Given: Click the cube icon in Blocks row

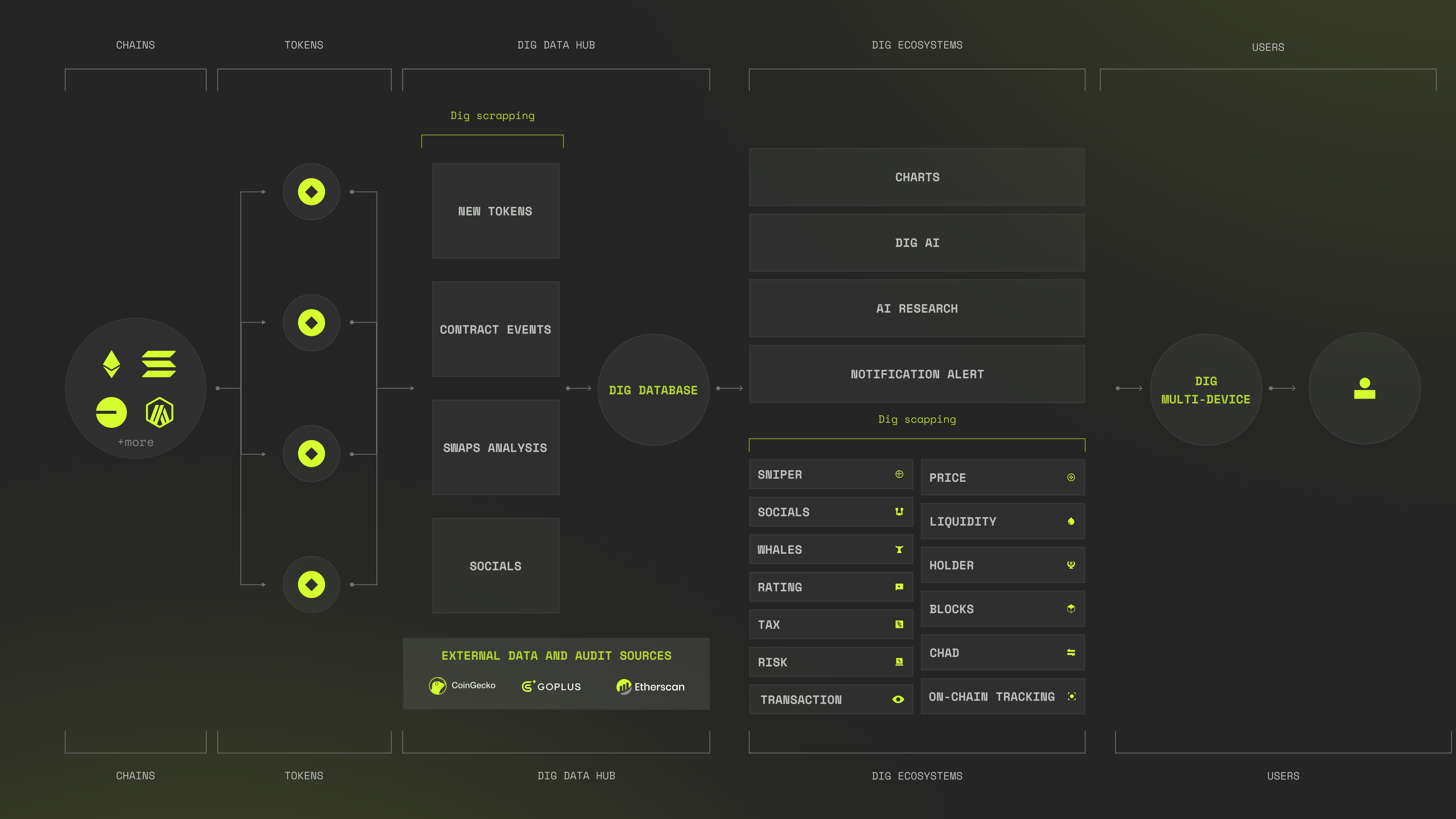Looking at the screenshot, I should 1071,609.
